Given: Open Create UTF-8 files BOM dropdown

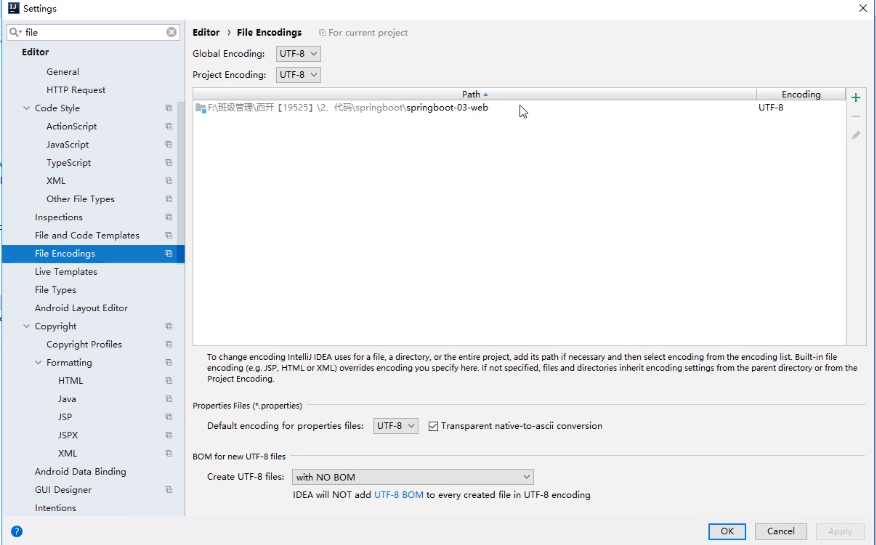Looking at the screenshot, I should click(x=413, y=477).
